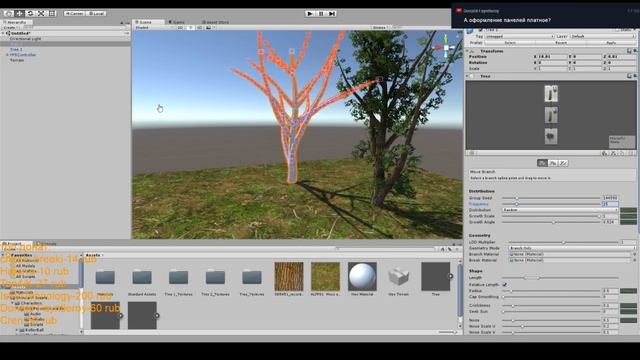640x360 pixels.
Task: Toggle the Relative Length checkbox
Action: [505, 284]
